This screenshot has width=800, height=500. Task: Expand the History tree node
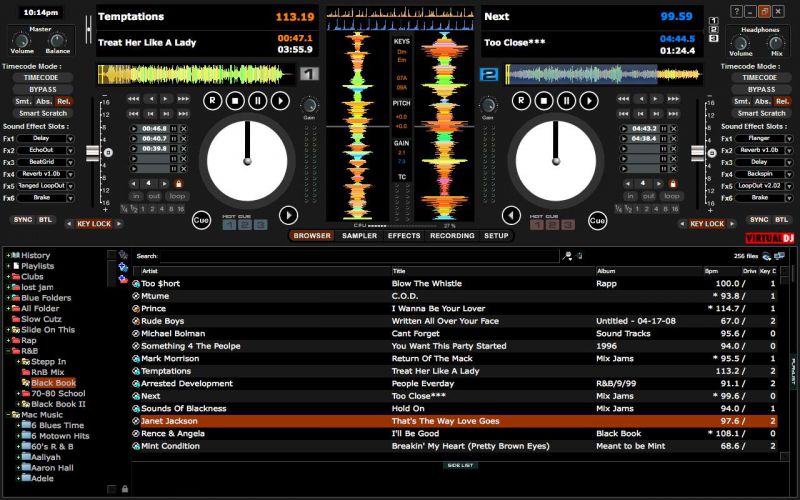click(x=8, y=255)
